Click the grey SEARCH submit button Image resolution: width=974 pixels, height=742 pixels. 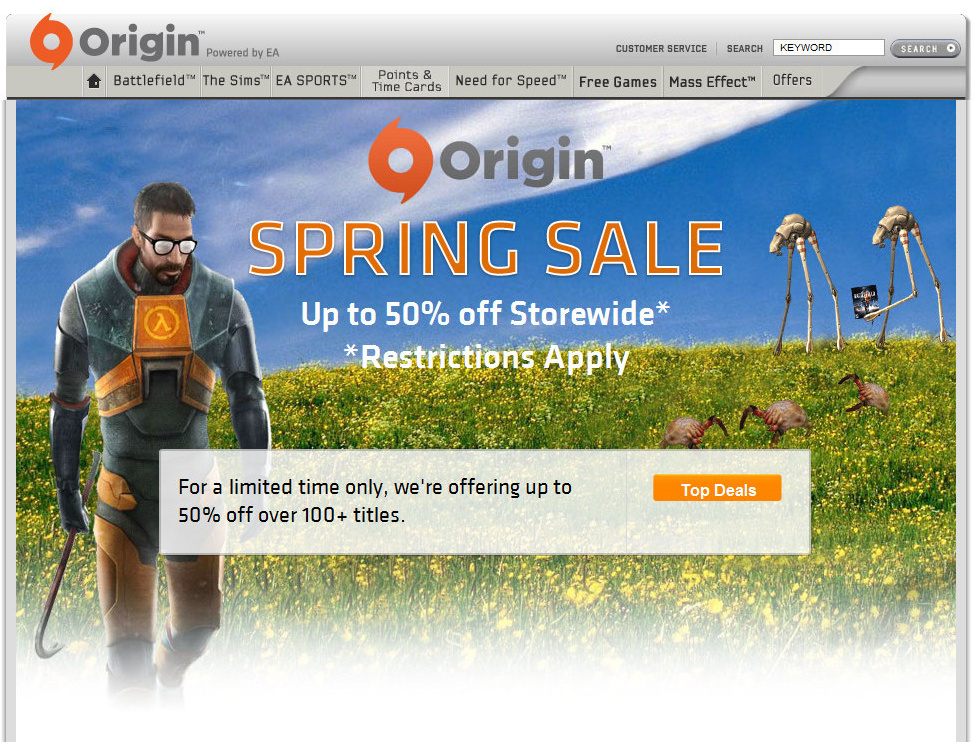pyautogui.click(x=925, y=48)
